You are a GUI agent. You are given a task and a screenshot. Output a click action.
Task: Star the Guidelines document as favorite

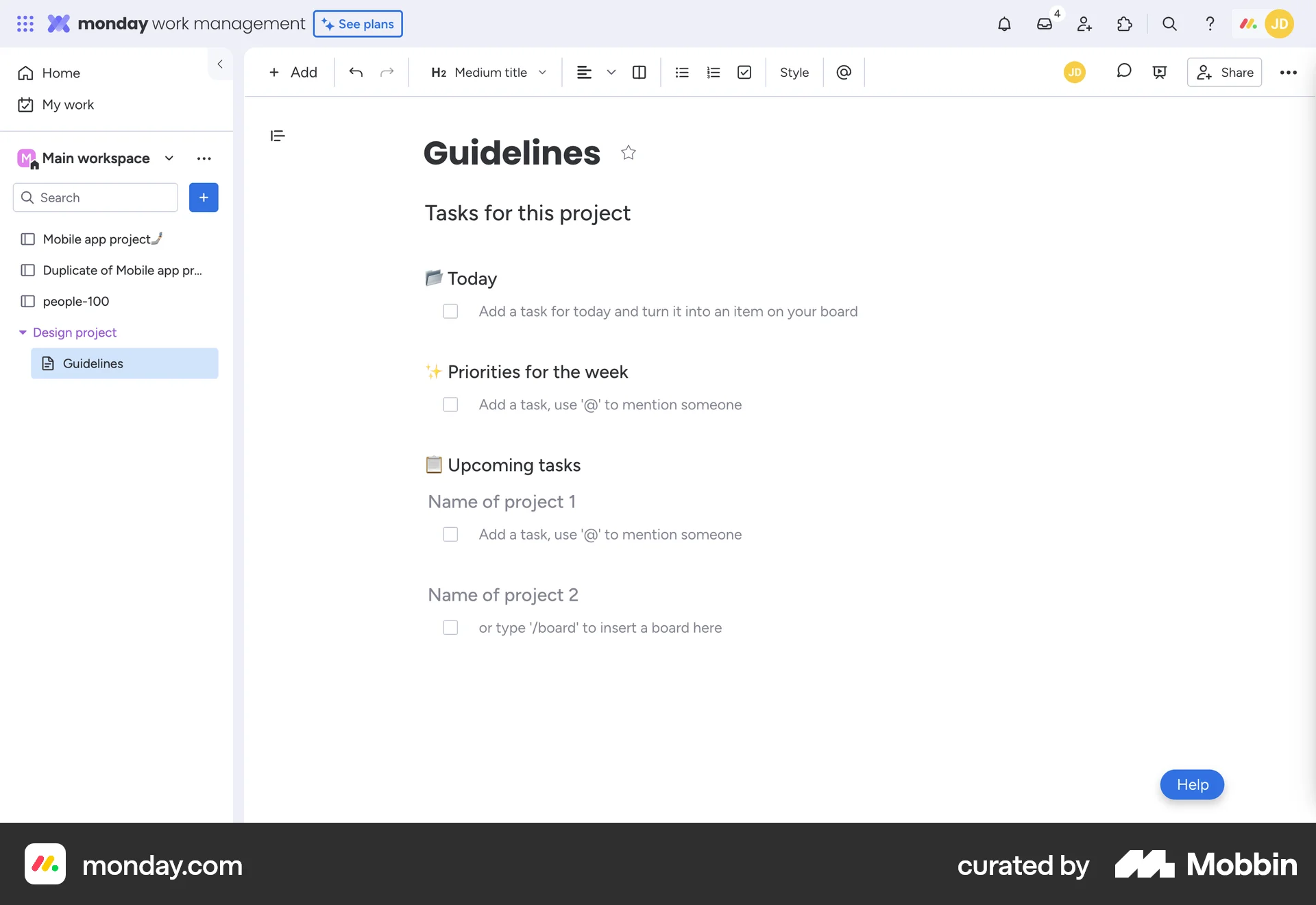628,152
